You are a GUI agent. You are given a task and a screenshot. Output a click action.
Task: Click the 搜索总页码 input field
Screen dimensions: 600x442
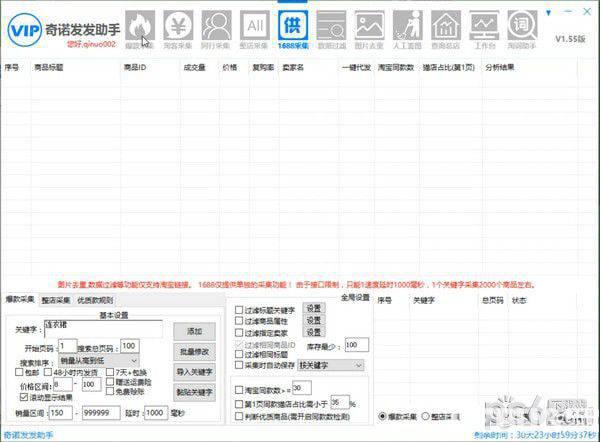[130, 346]
